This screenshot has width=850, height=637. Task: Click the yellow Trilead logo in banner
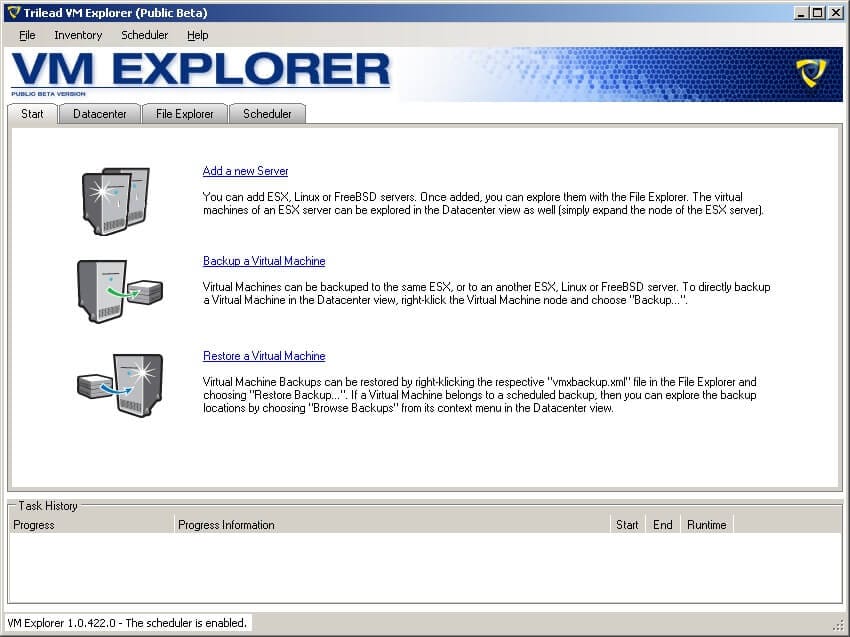click(x=811, y=73)
